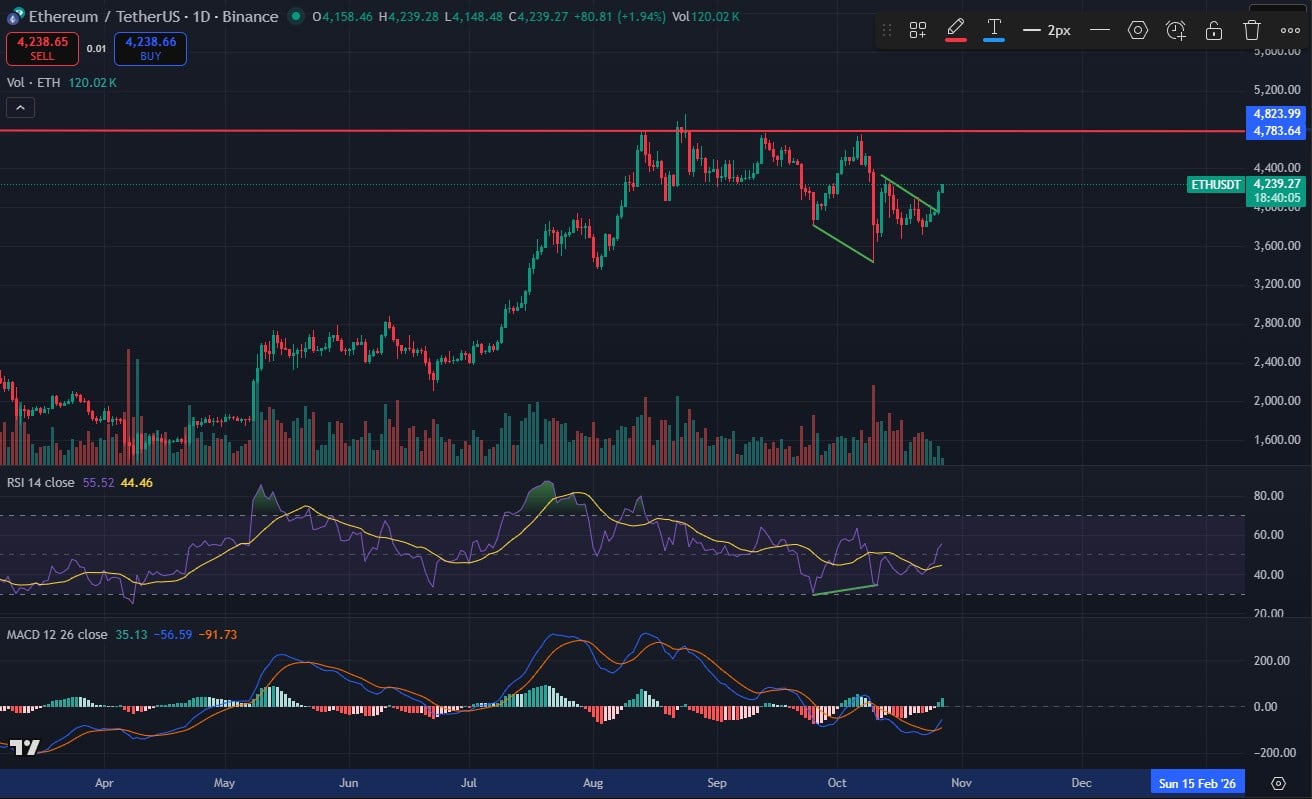Add an alert with alarm clock icon
The height and width of the screenshot is (799, 1312).
pyautogui.click(x=1176, y=30)
